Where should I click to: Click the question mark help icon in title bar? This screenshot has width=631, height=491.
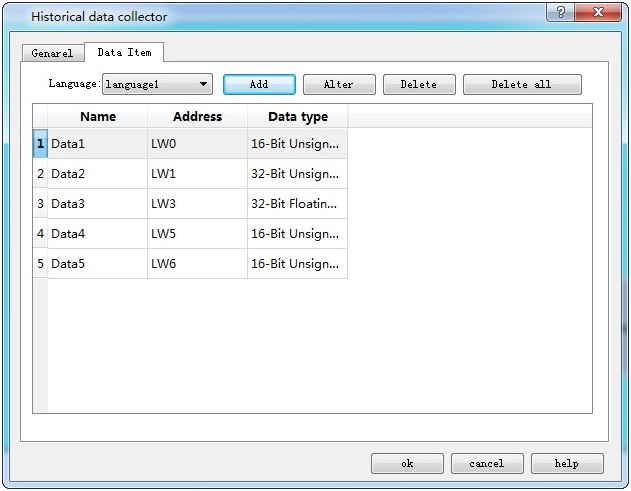click(560, 13)
